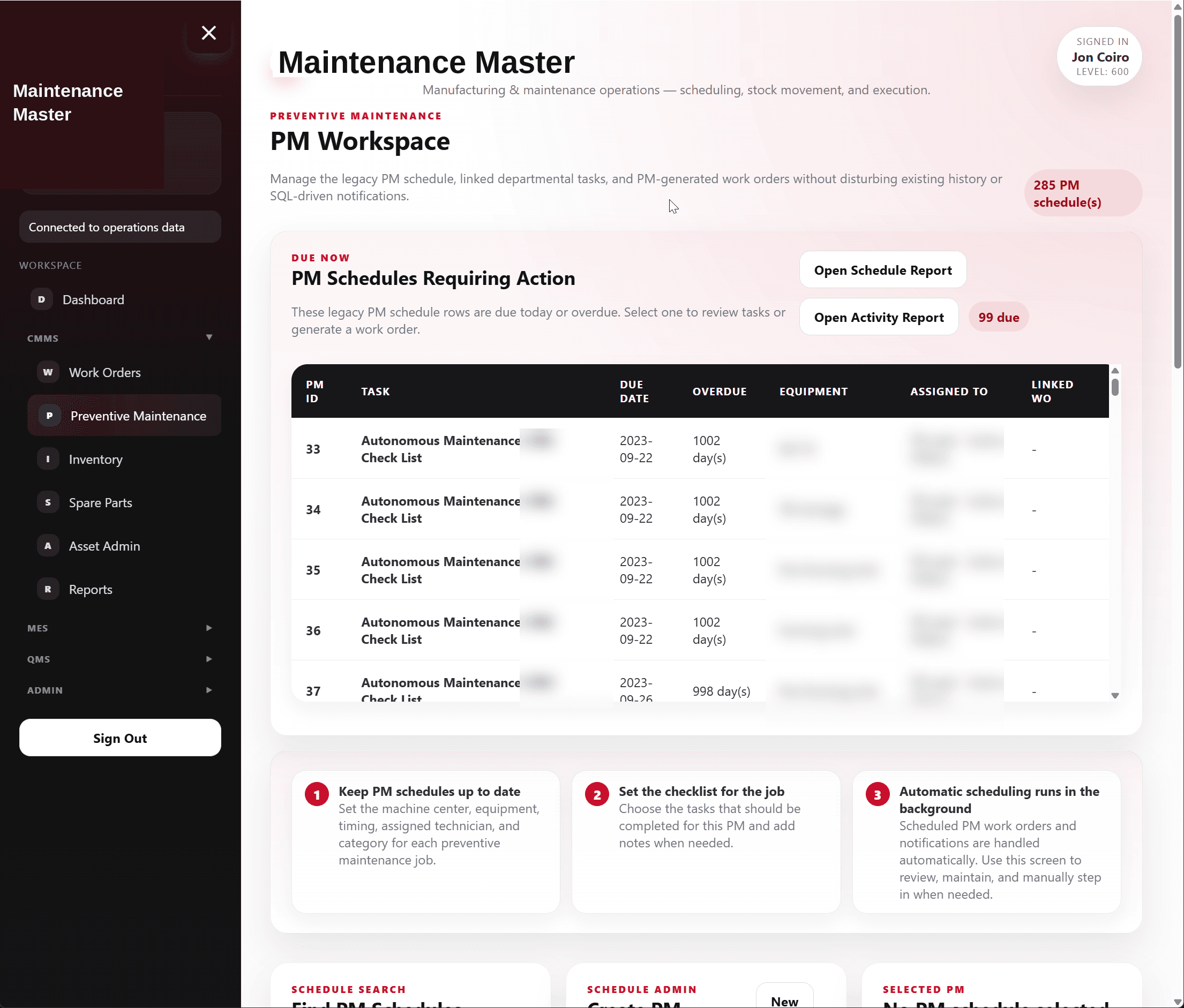Select PM ID 35 row
Screen dimensions: 1184x1008
coord(700,570)
